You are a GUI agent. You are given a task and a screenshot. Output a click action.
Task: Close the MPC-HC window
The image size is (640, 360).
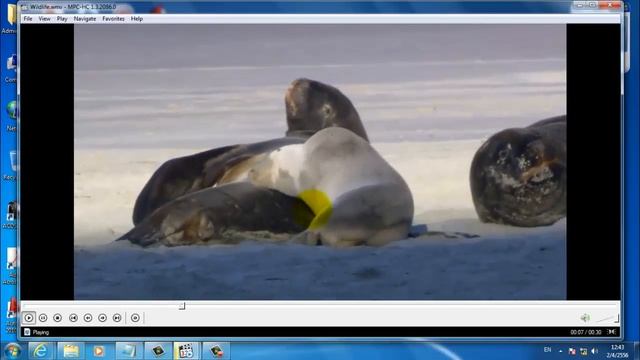coord(610,5)
